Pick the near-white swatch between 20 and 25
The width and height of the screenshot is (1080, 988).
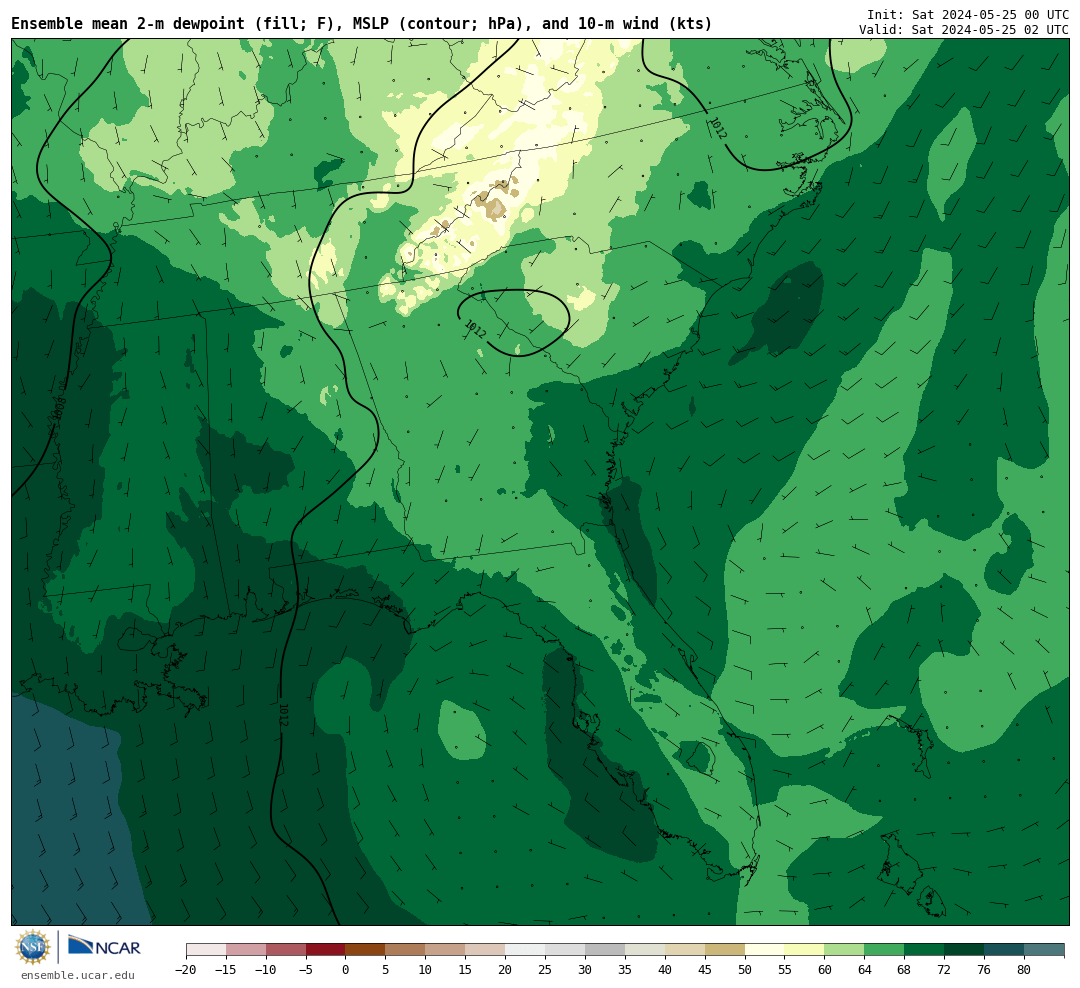(x=525, y=950)
